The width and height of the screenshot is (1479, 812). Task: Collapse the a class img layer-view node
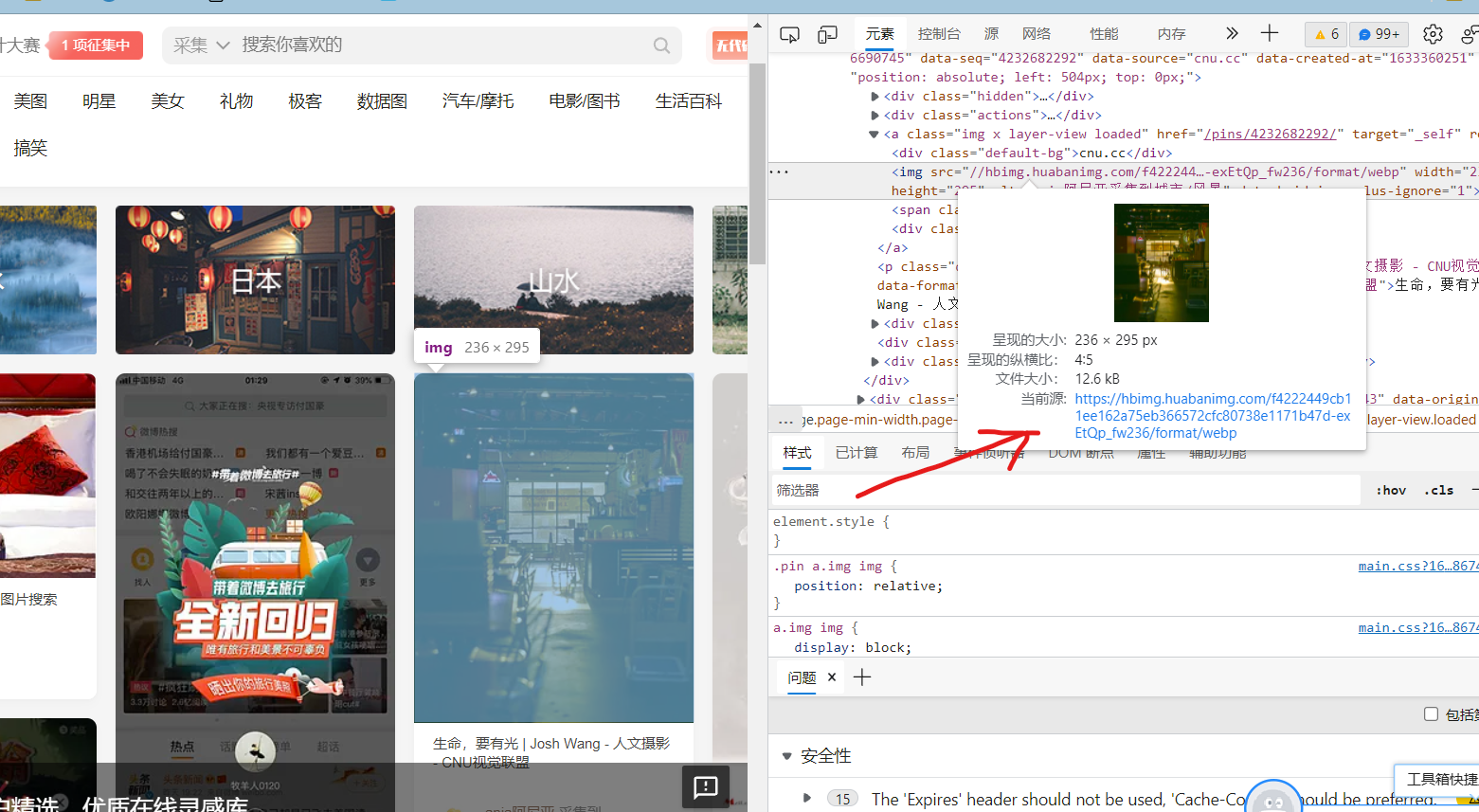point(874,134)
